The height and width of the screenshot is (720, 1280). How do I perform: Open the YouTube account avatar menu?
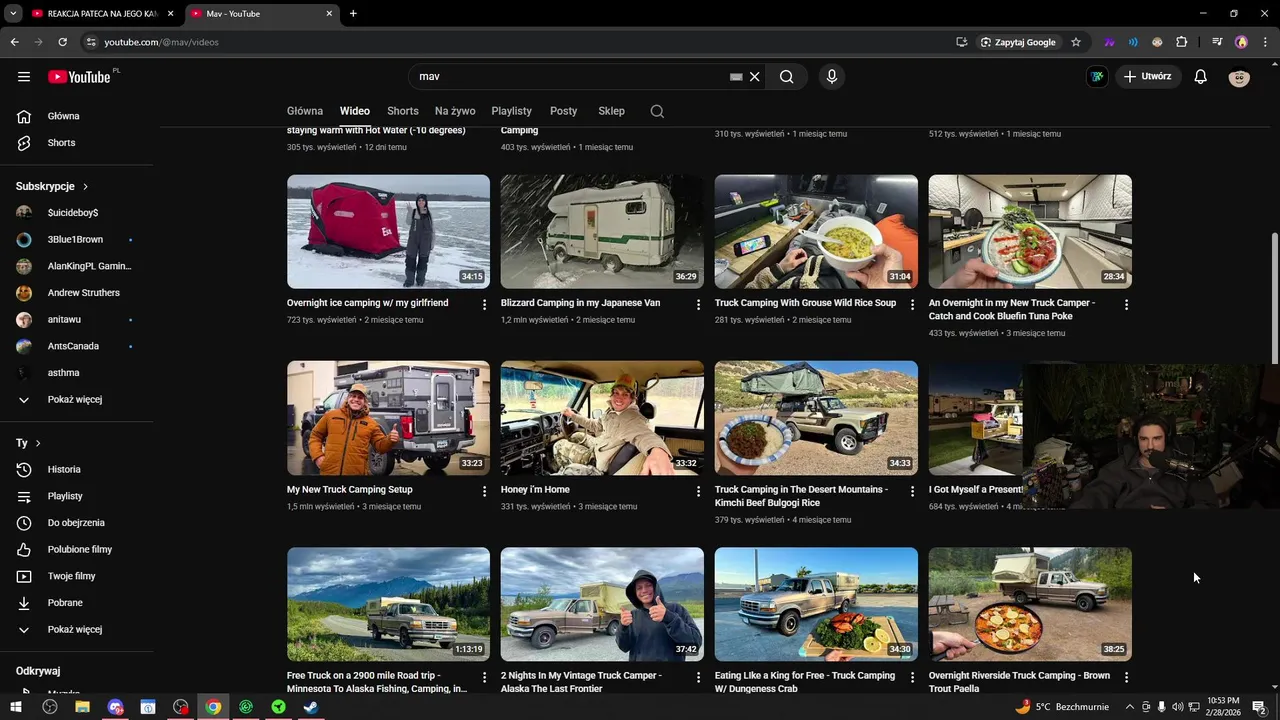pos(1239,77)
